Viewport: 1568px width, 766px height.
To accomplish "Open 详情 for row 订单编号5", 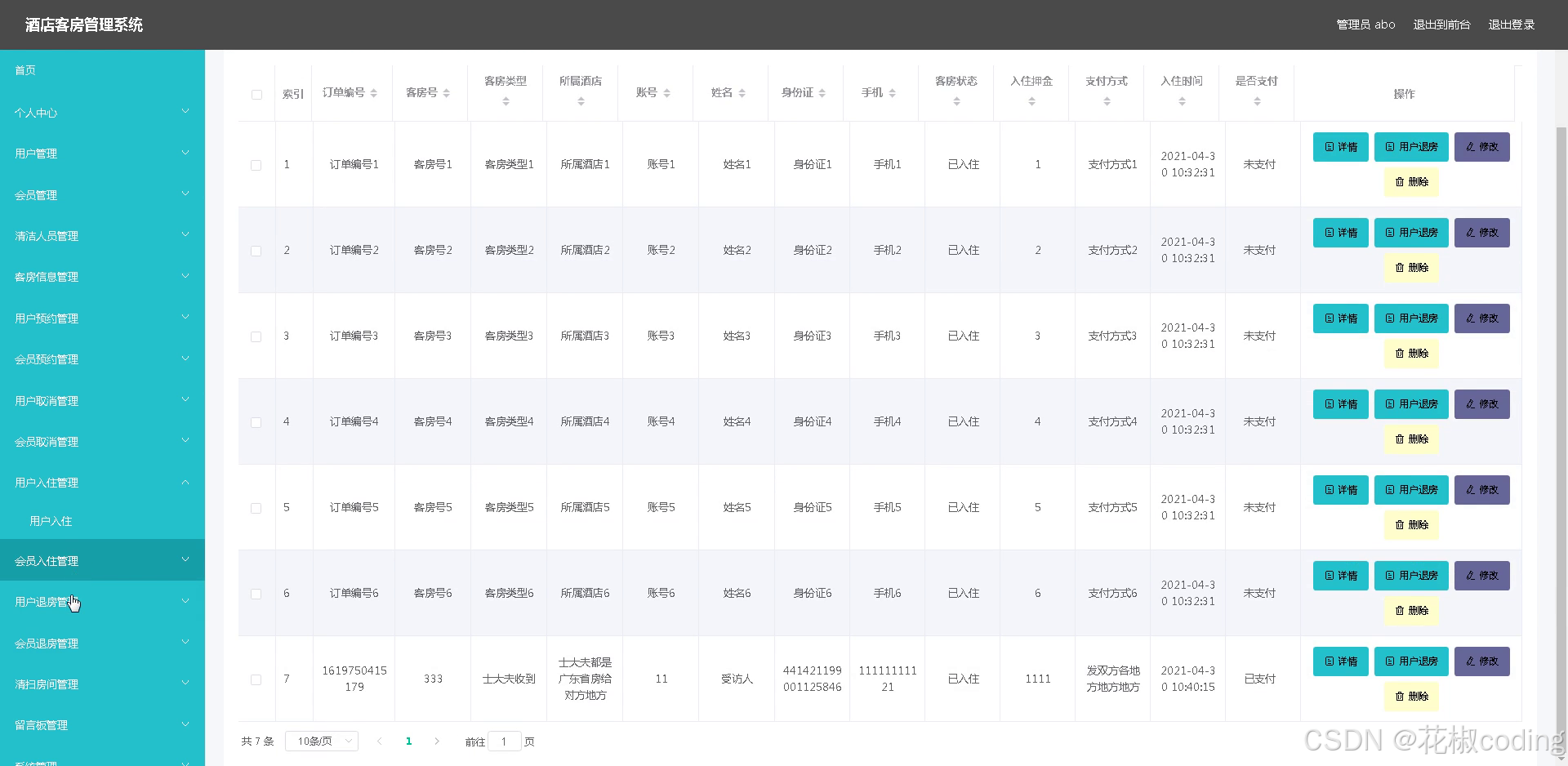I will tap(1341, 490).
